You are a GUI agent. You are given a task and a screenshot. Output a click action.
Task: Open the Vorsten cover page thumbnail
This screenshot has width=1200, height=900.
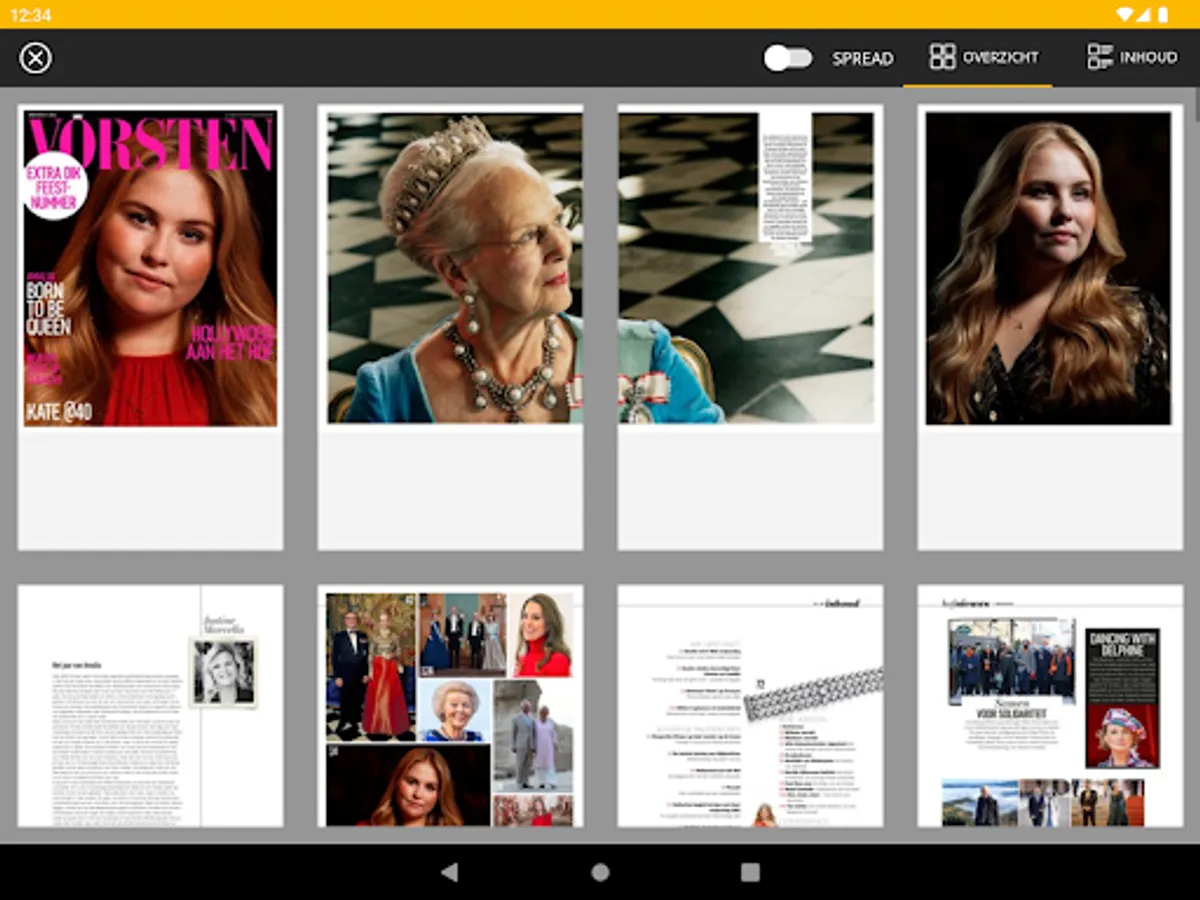point(150,327)
